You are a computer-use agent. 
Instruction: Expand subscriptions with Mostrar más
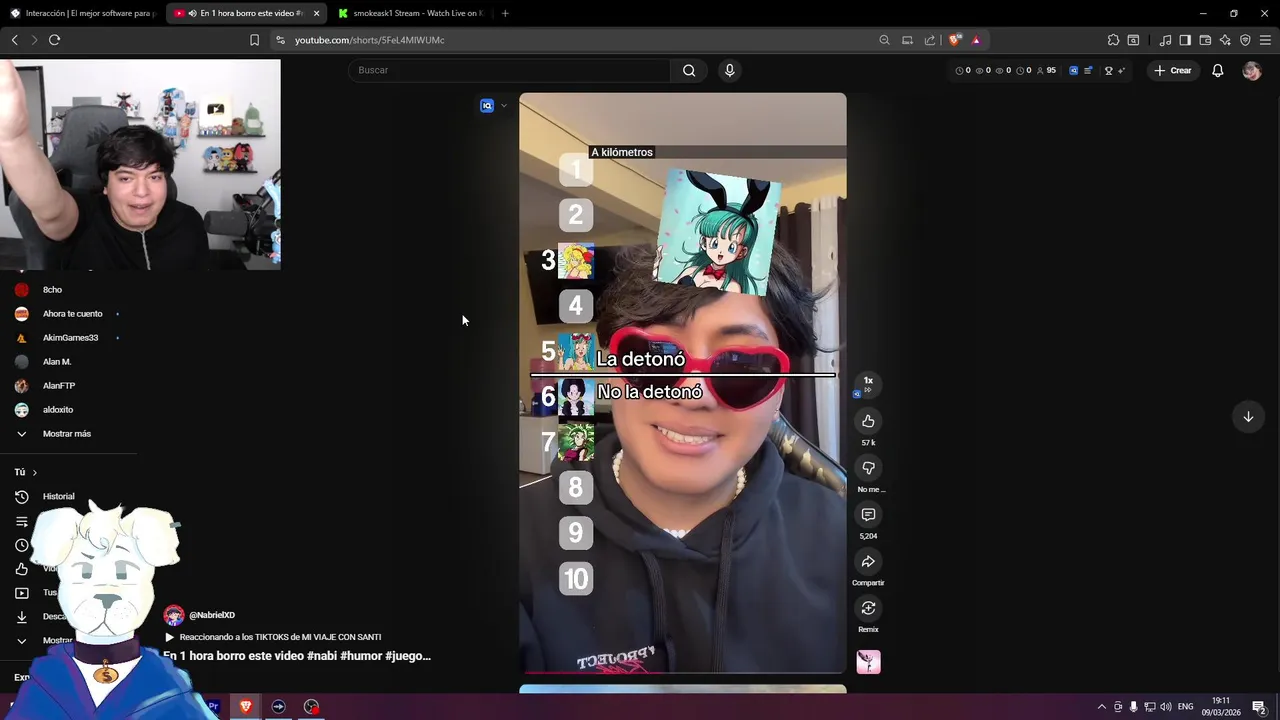66,434
